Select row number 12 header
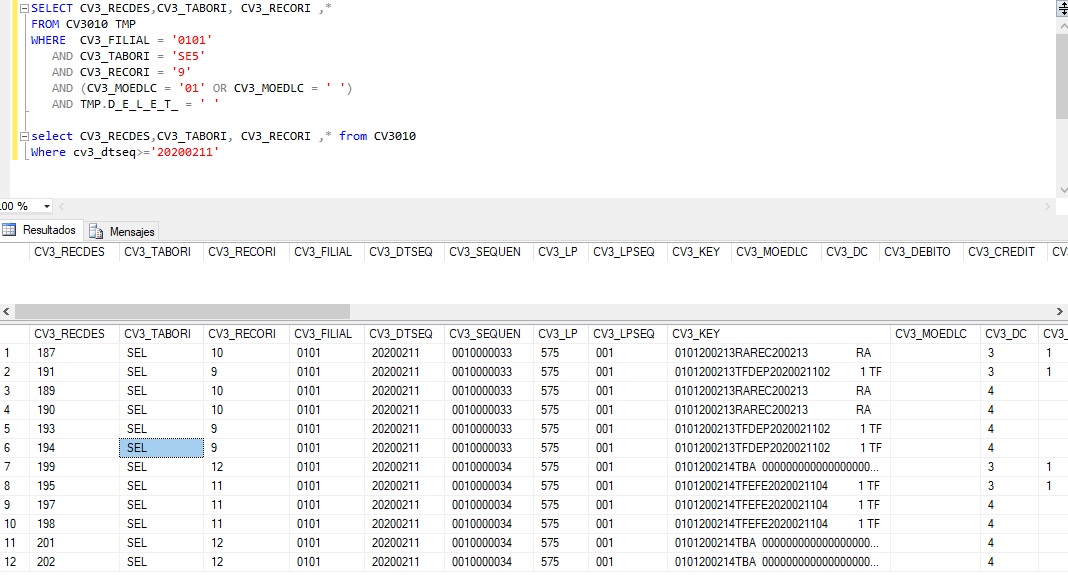The image size is (1068, 575). click(14, 562)
